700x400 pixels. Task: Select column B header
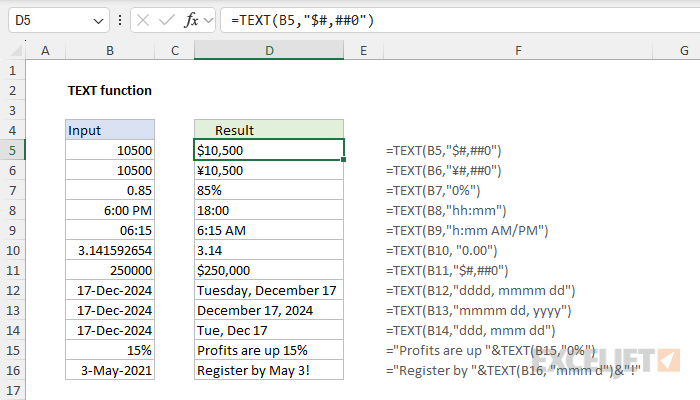tap(110, 50)
